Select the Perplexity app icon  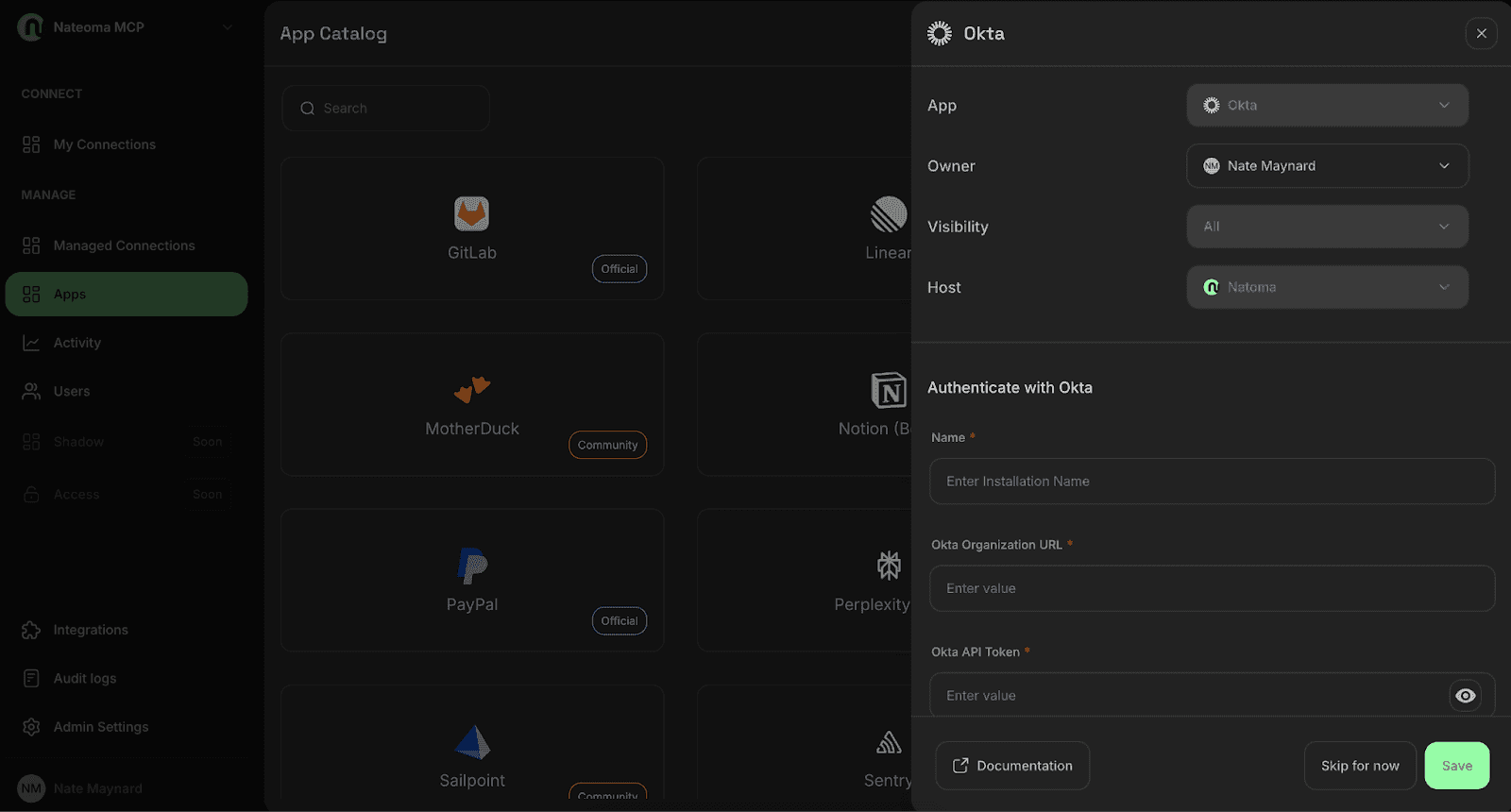(889, 566)
